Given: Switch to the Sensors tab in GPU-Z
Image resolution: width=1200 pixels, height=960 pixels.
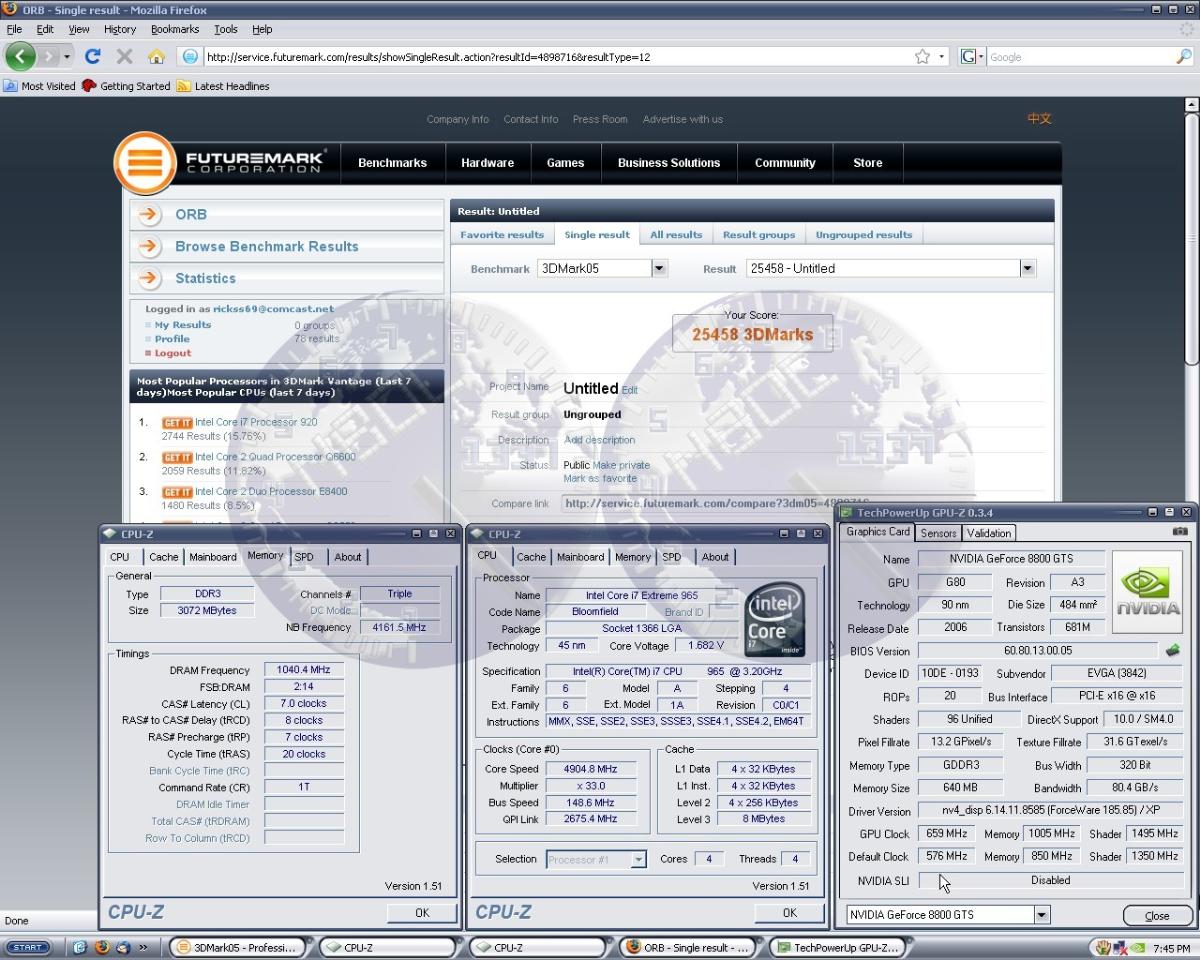Looking at the screenshot, I should (x=938, y=533).
